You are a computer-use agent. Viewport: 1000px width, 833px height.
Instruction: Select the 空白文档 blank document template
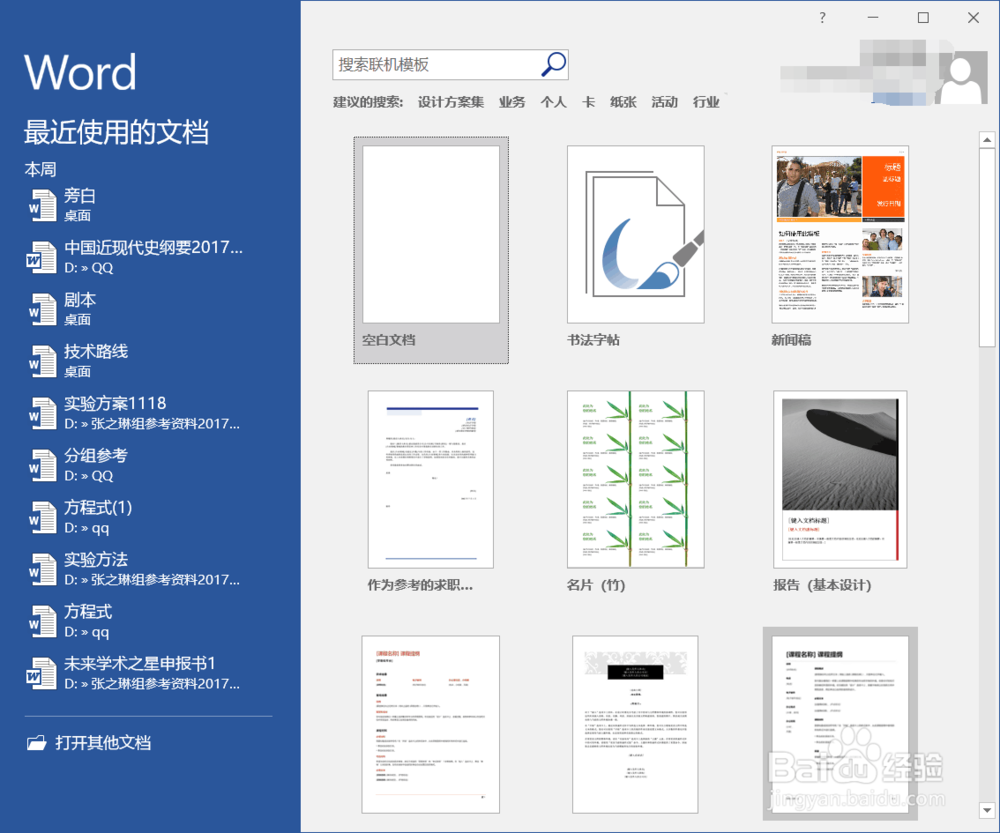coord(431,250)
